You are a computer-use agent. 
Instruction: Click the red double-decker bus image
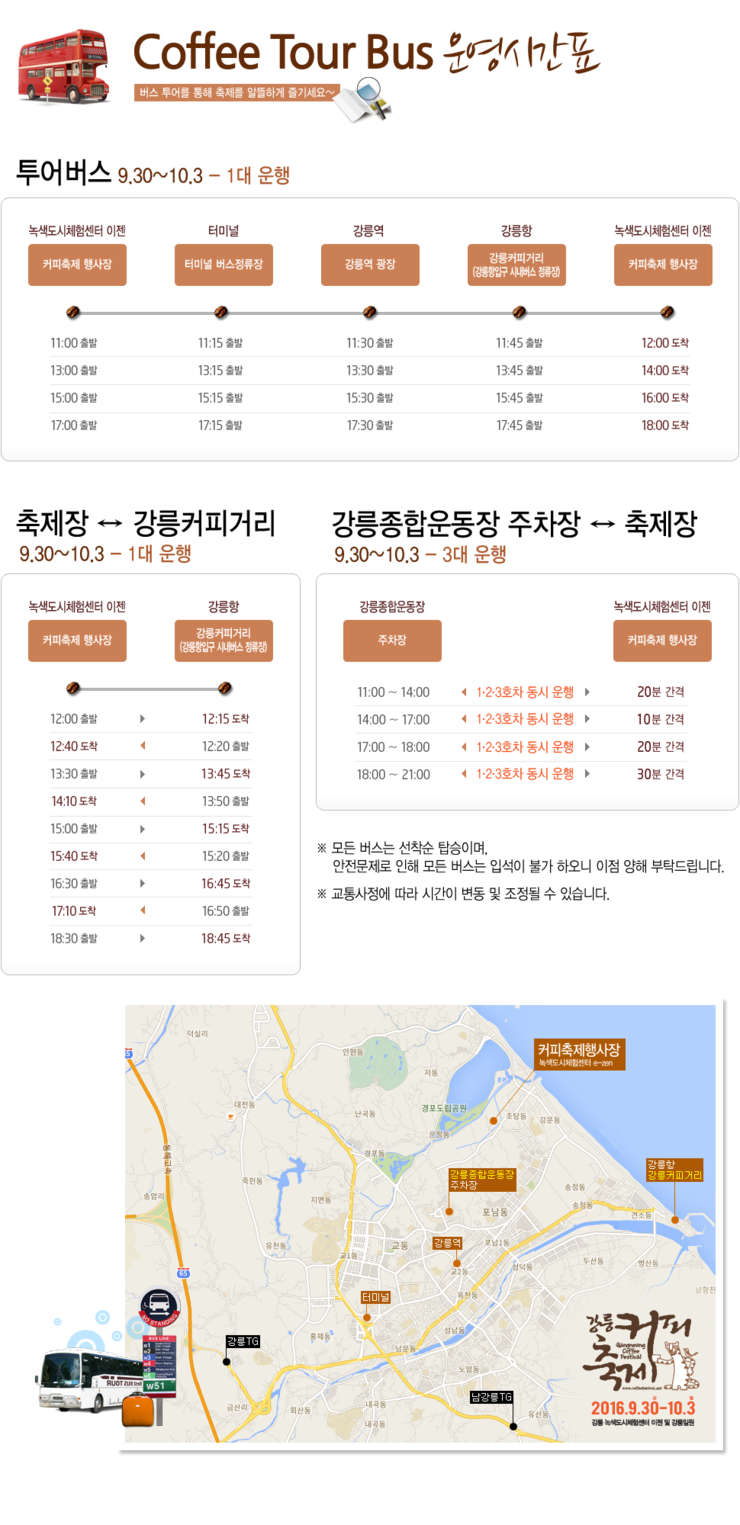click(62, 66)
